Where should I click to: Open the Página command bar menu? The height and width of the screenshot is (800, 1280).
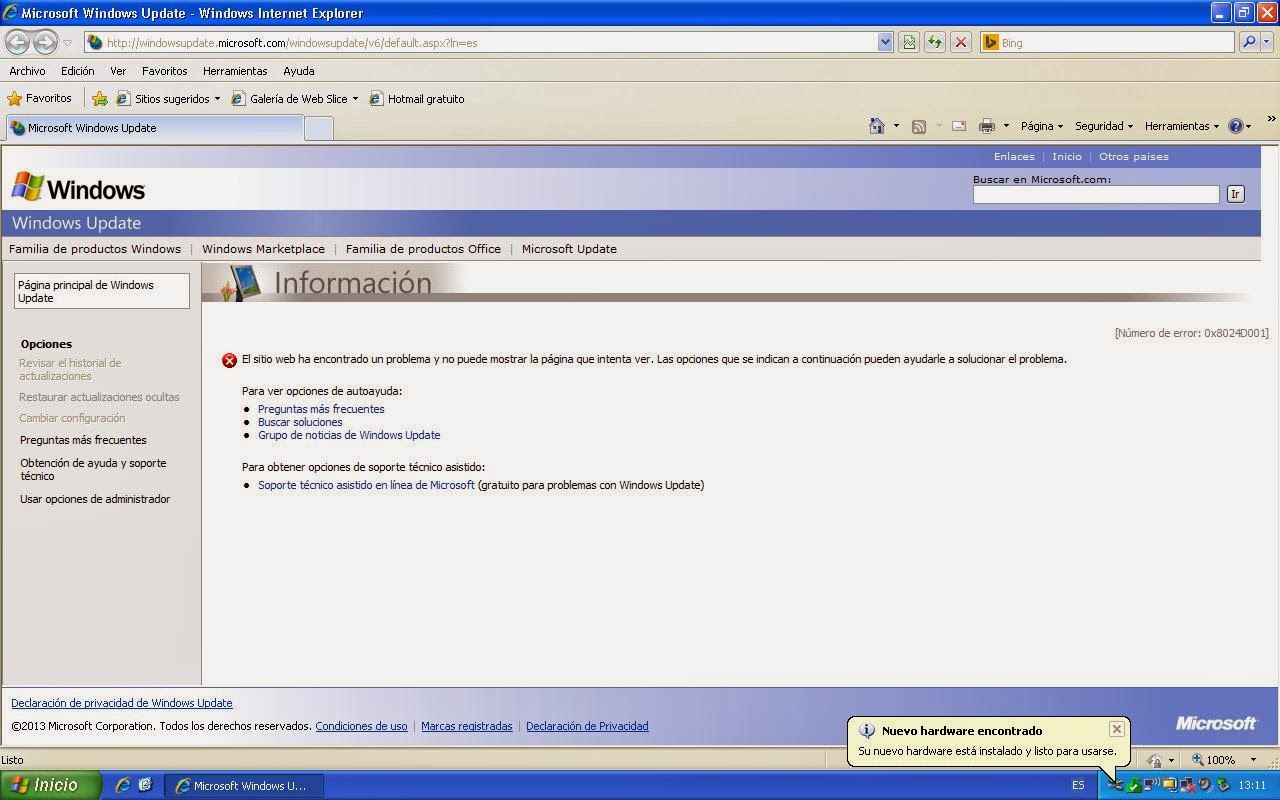coord(1041,126)
